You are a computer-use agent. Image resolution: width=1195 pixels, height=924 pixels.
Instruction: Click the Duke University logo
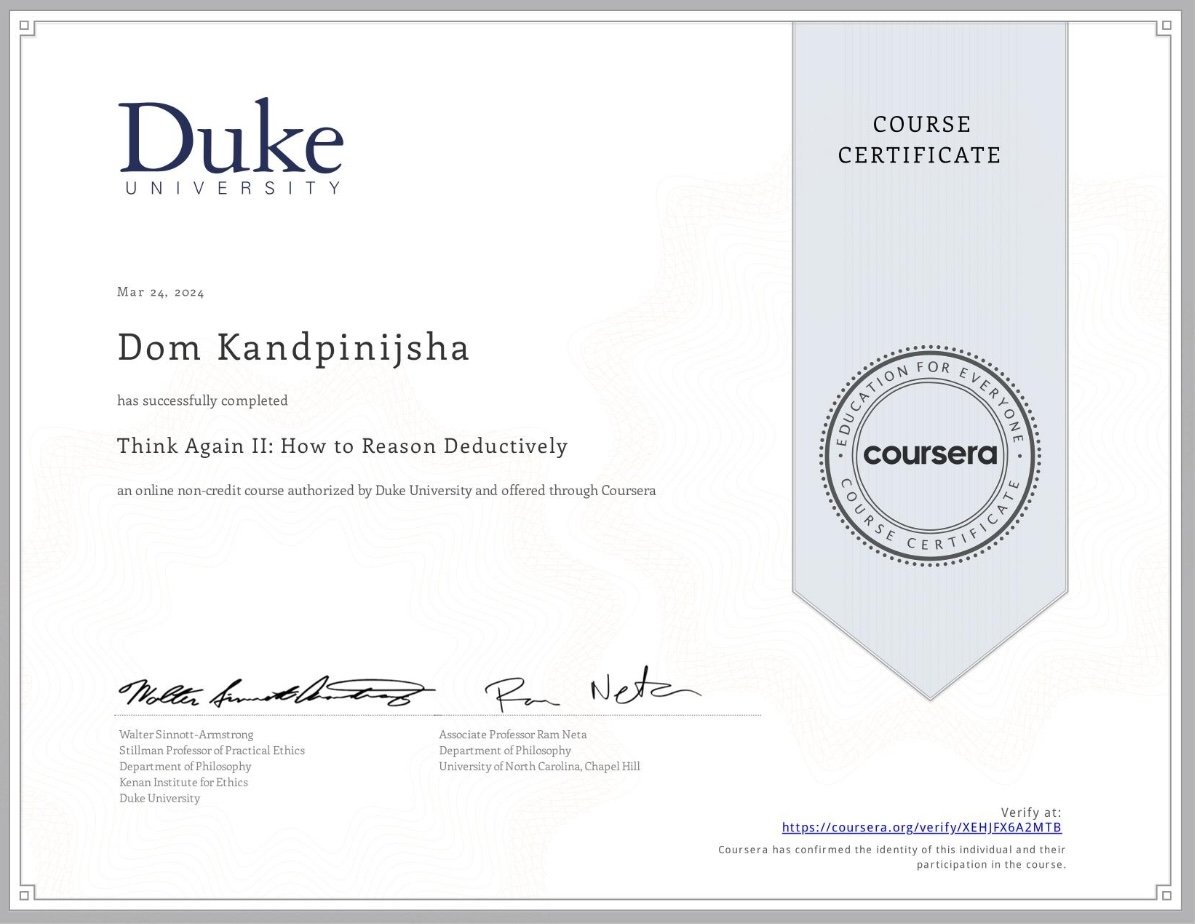click(x=231, y=146)
